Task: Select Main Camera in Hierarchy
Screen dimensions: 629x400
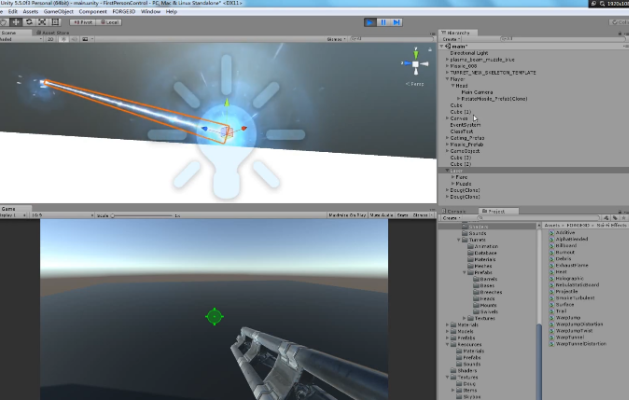Action: (x=477, y=92)
